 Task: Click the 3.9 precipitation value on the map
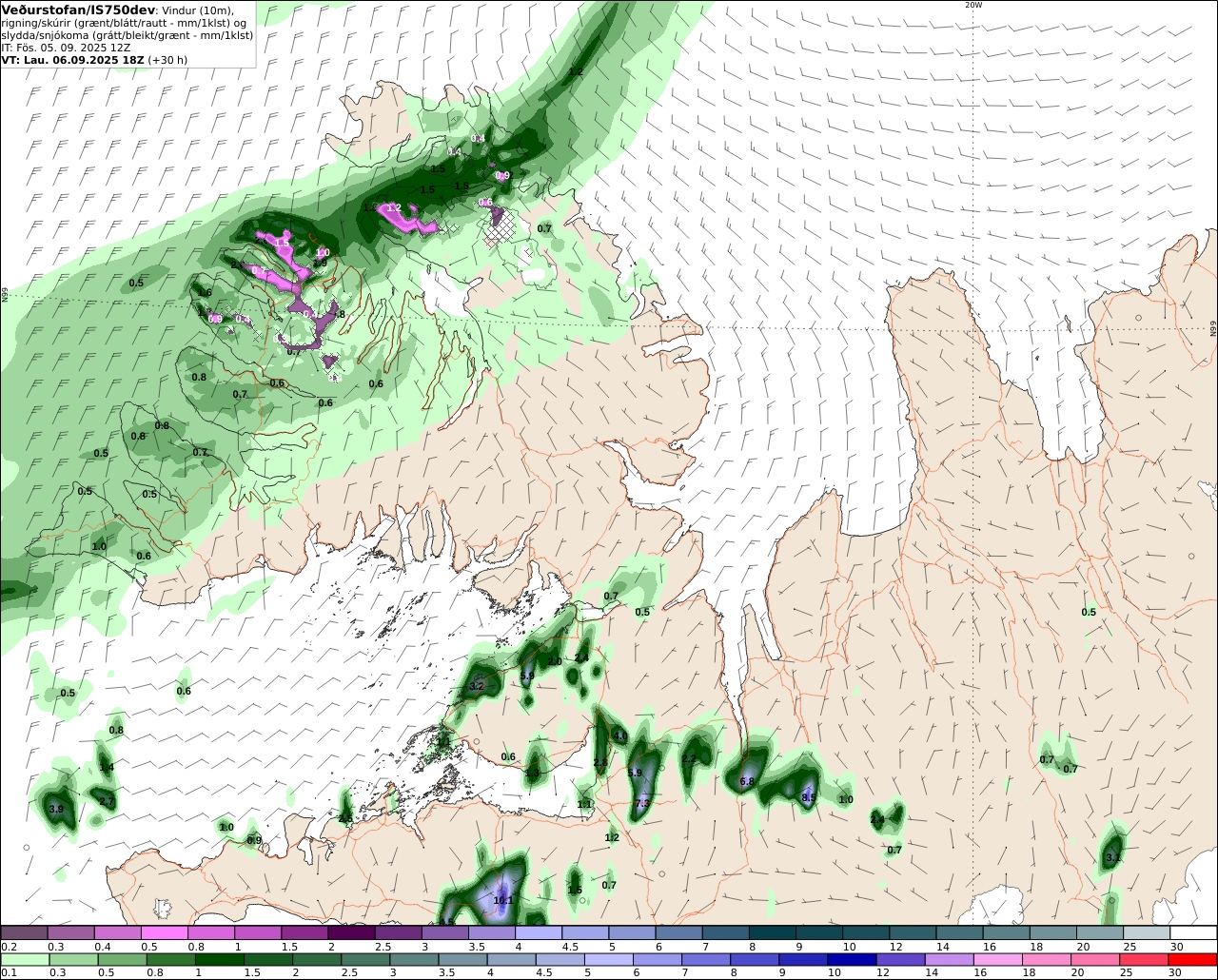pos(56,809)
